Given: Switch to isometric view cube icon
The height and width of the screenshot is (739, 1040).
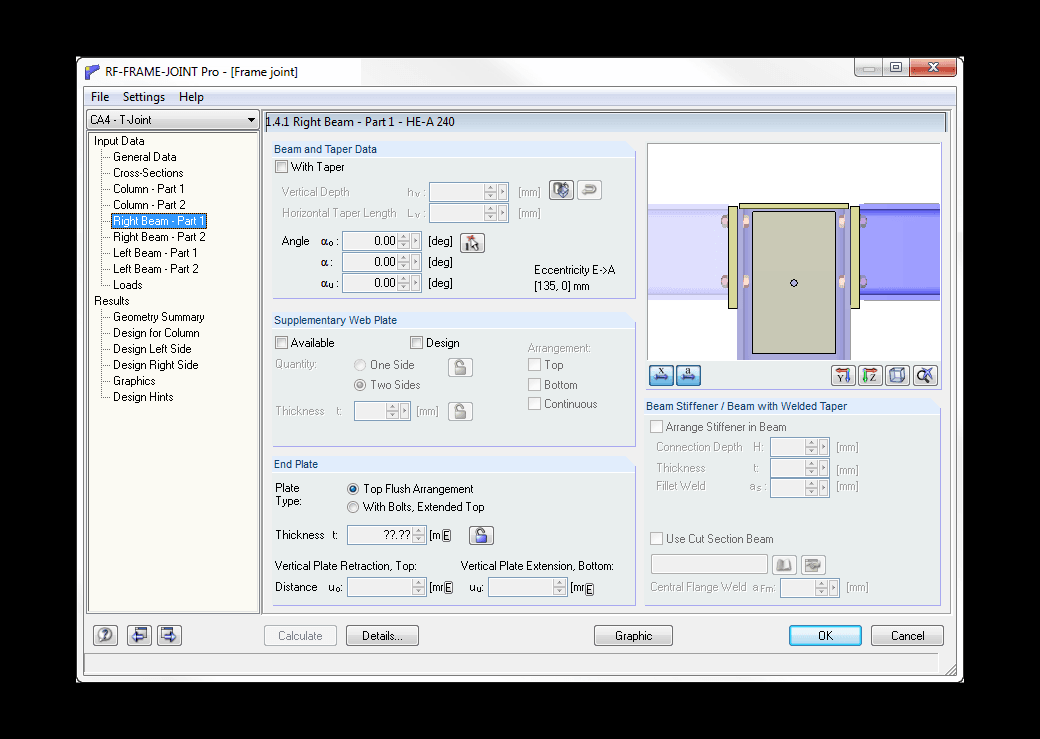Looking at the screenshot, I should coord(897,375).
